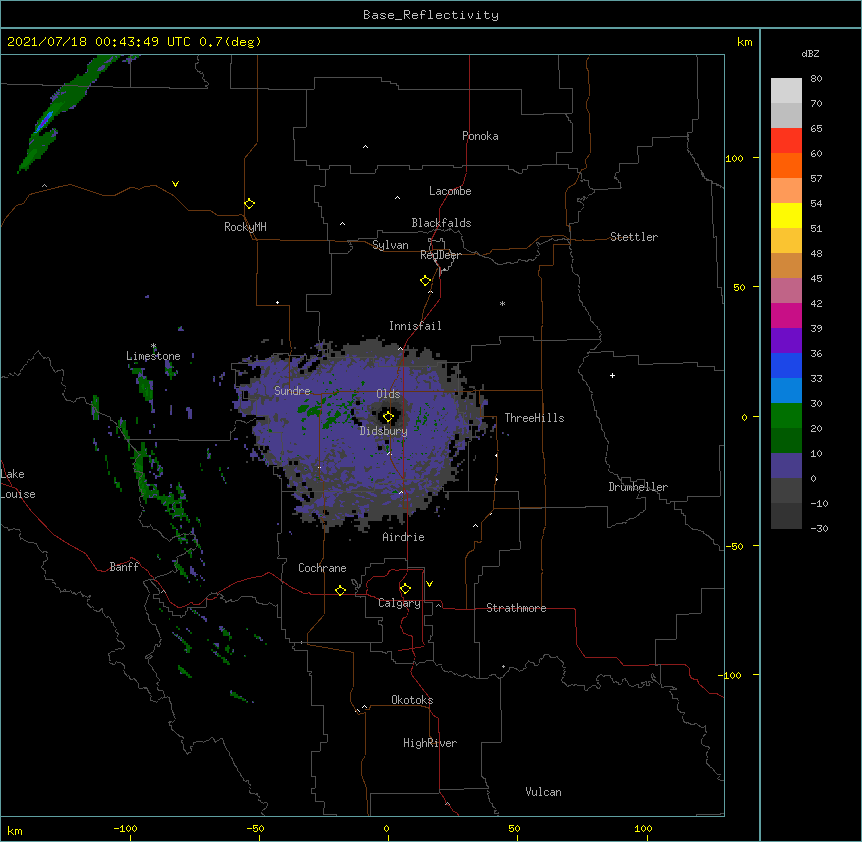Click the Didsbury town label
The width and height of the screenshot is (862, 842).
pyautogui.click(x=384, y=431)
